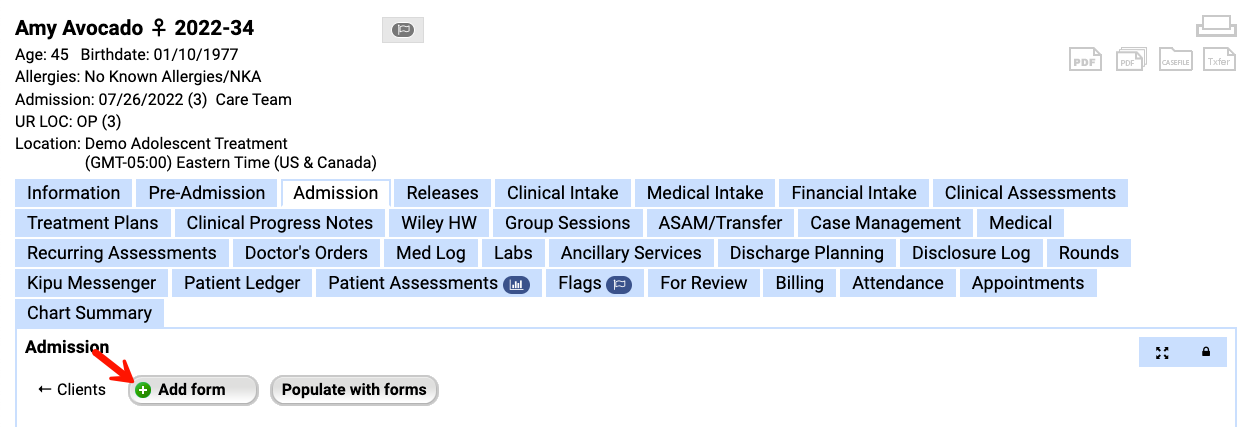Click Populate with forms button
Image resolution: width=1246 pixels, height=427 pixels.
pyautogui.click(x=354, y=390)
